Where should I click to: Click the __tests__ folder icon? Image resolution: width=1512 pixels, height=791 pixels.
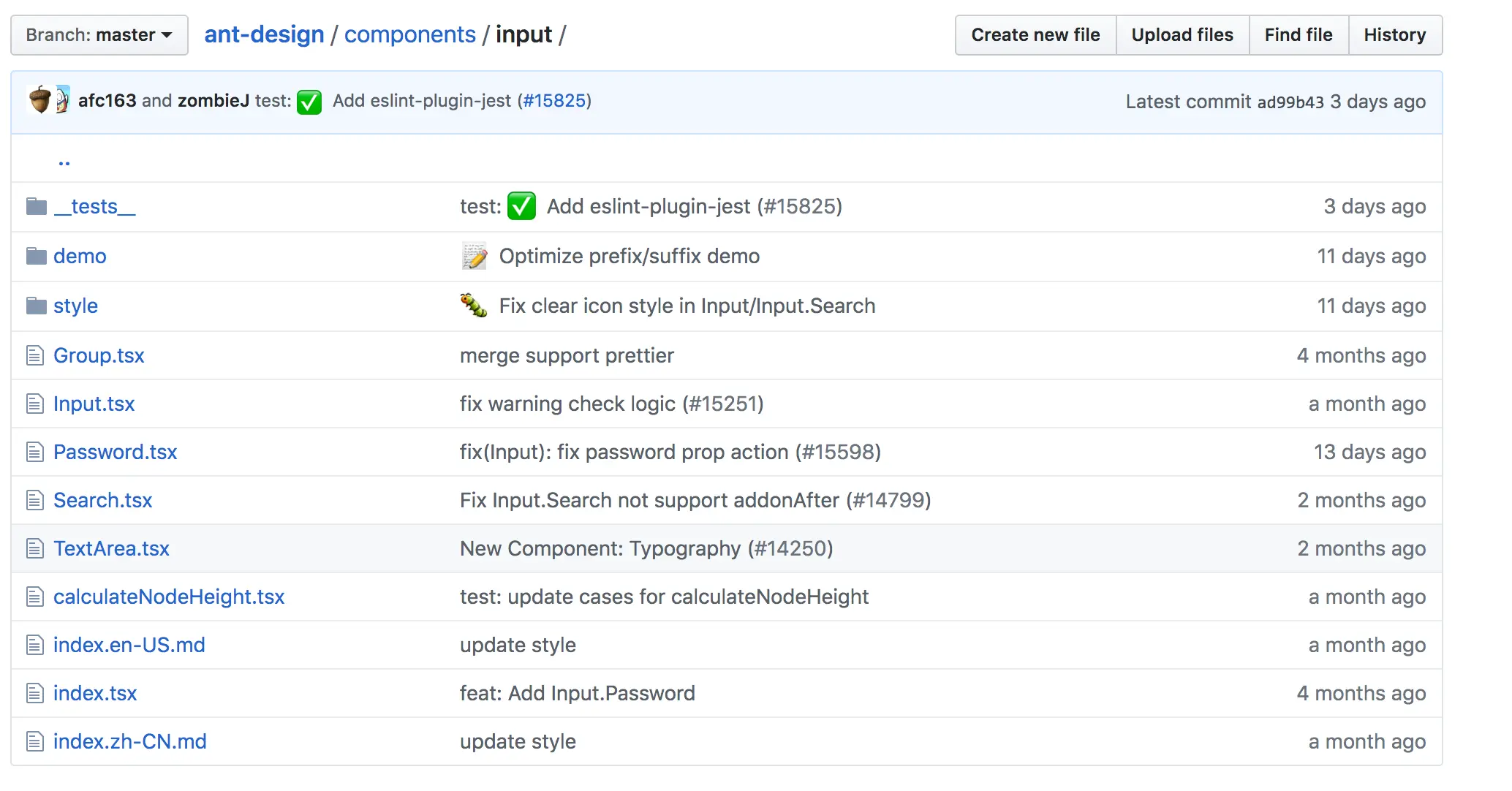[36, 207]
